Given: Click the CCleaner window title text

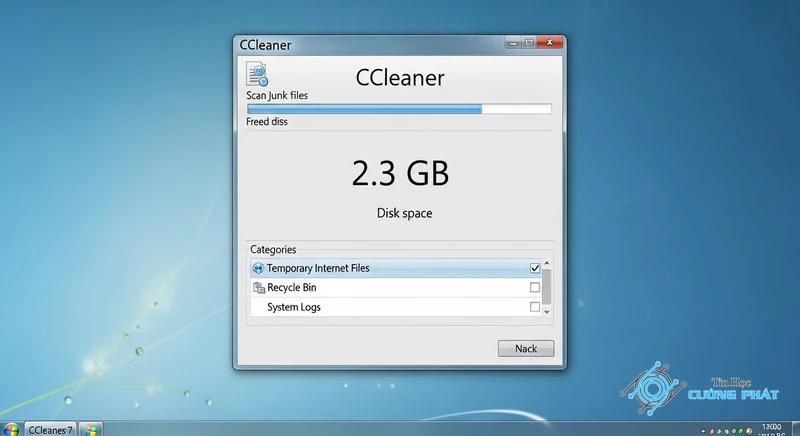Looking at the screenshot, I should (x=265, y=45).
